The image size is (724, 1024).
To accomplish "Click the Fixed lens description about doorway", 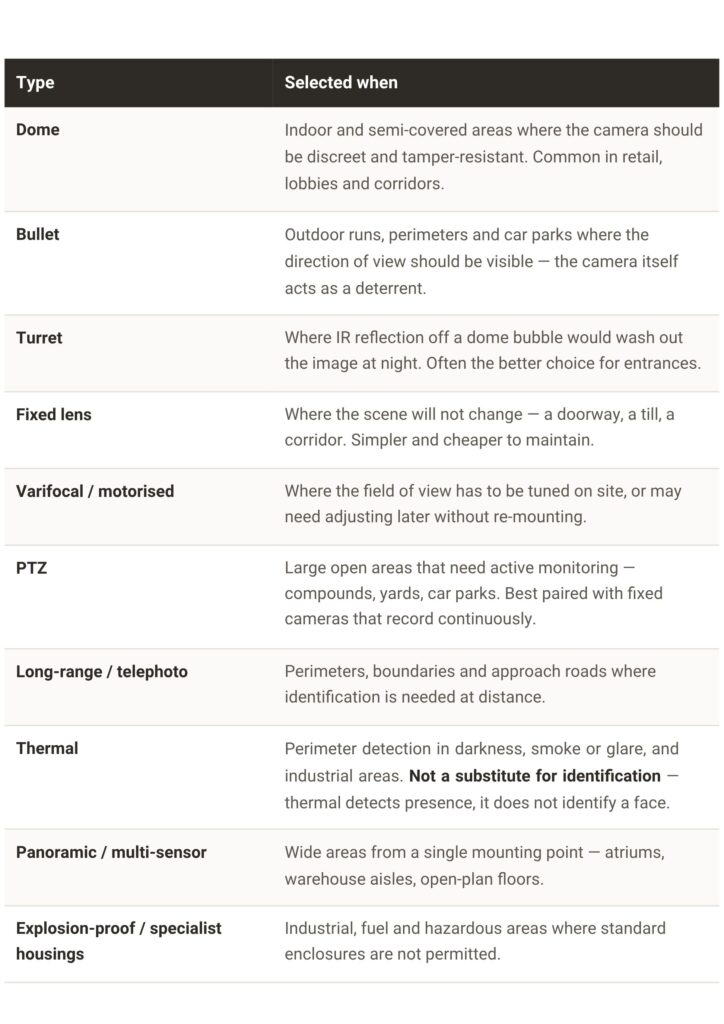I will (479, 427).
